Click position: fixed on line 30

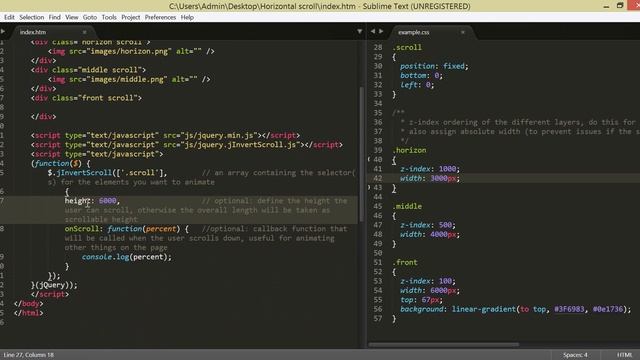[x=434, y=66]
